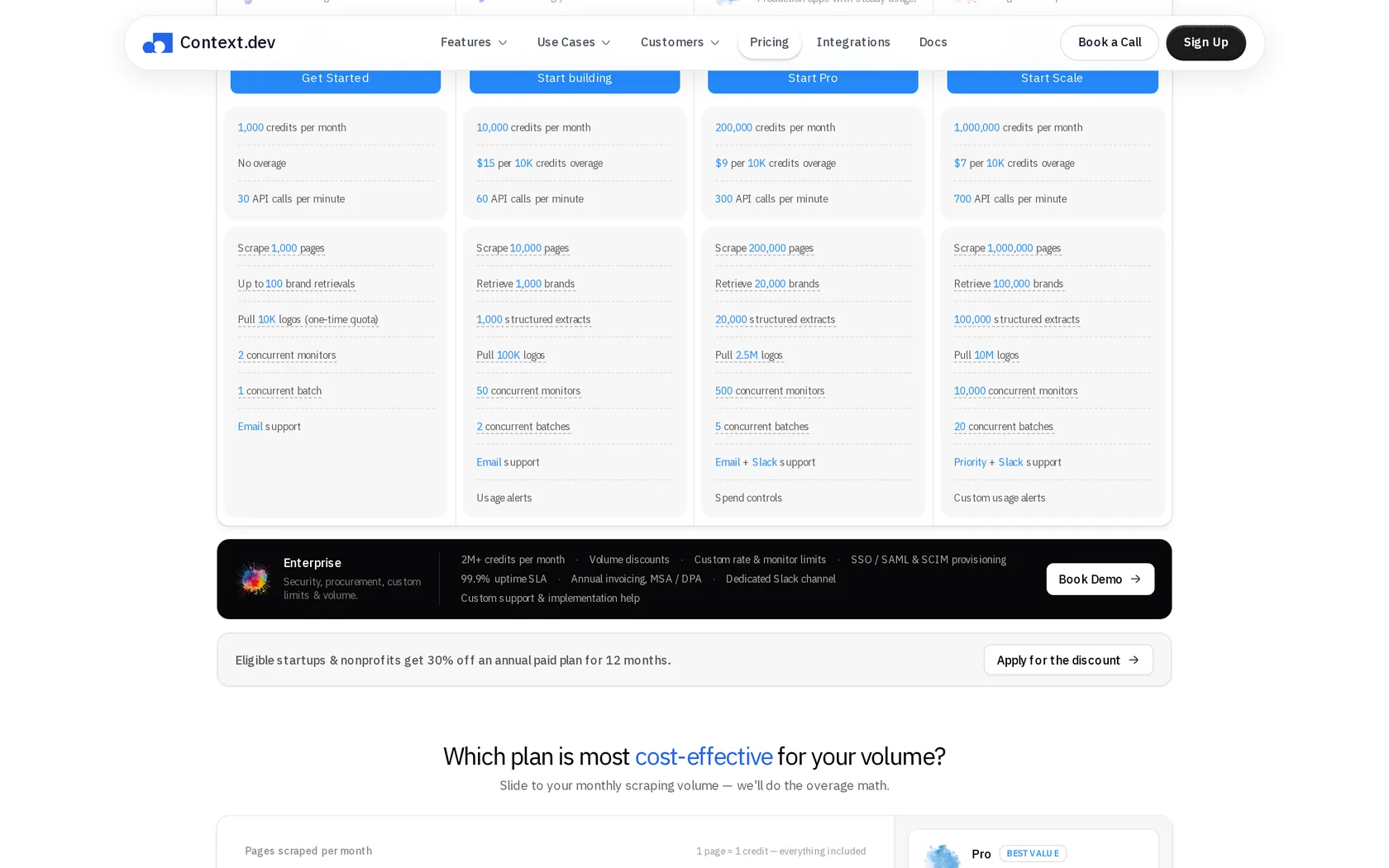Click the Sign Up button

(1205, 42)
